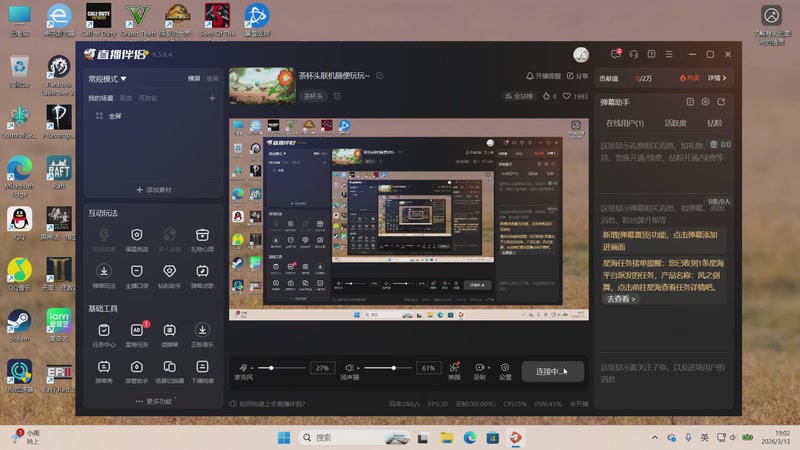The height and width of the screenshot is (450, 800).
Task: Click the user avatar in title bar
Action: click(581, 54)
